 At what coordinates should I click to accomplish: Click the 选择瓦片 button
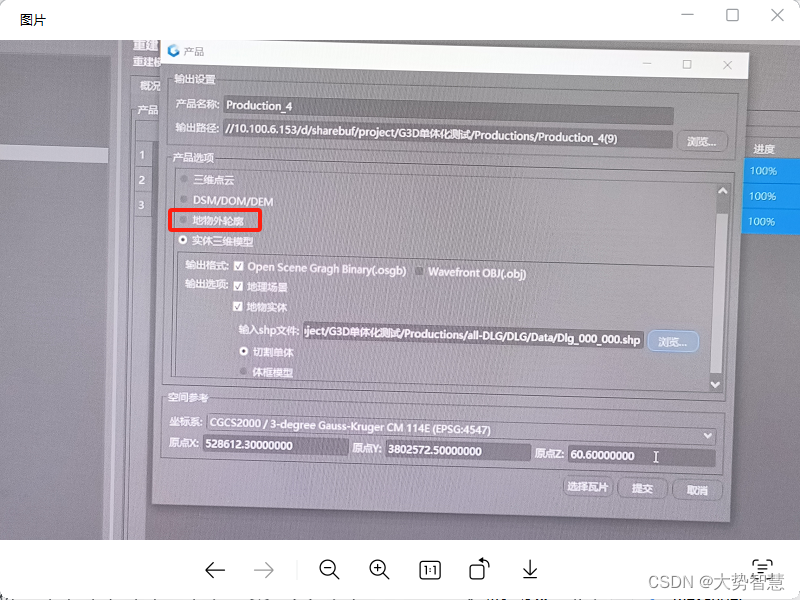[x=588, y=487]
